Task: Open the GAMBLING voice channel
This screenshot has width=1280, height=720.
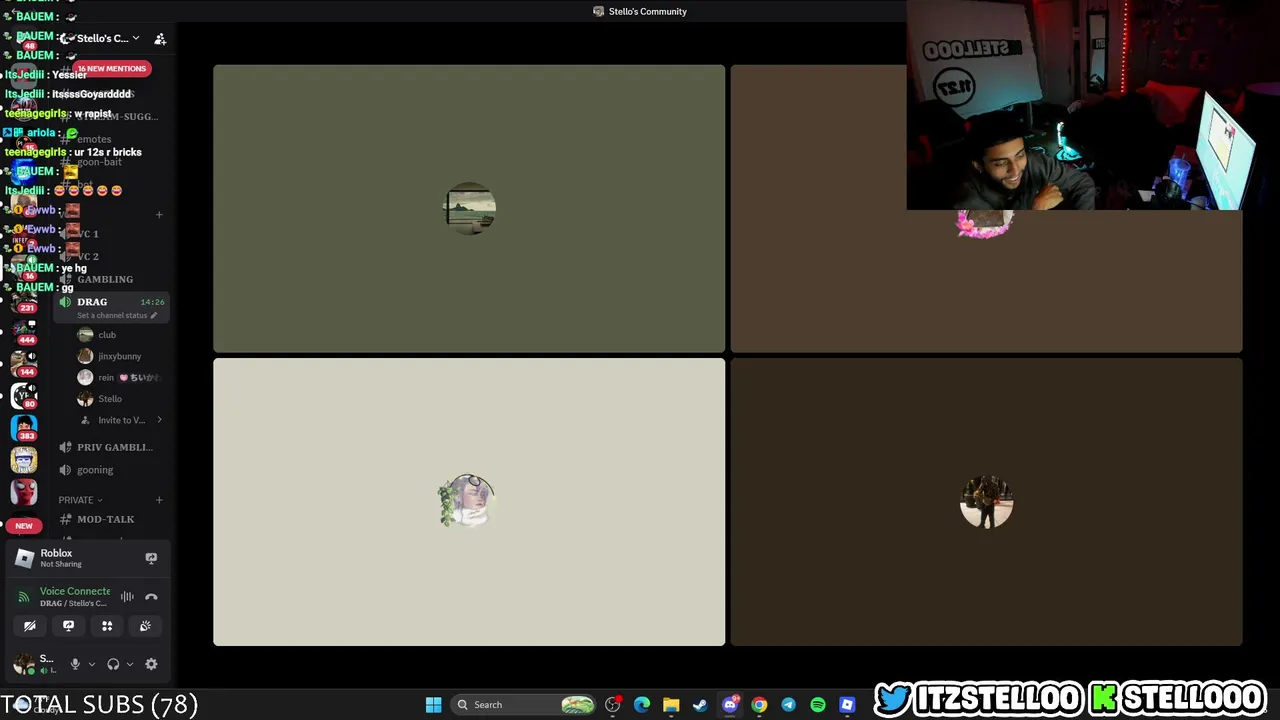Action: pyautogui.click(x=105, y=279)
